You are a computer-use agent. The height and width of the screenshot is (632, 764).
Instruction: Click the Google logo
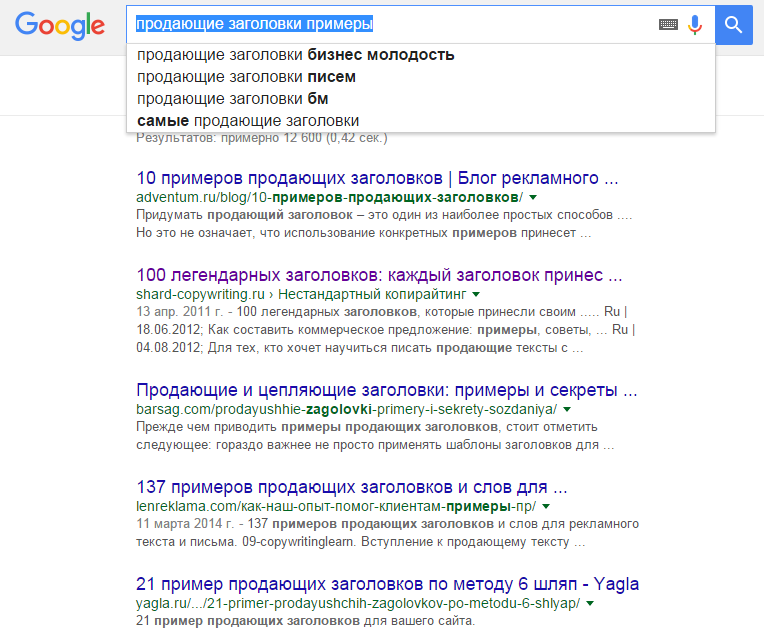[59, 26]
